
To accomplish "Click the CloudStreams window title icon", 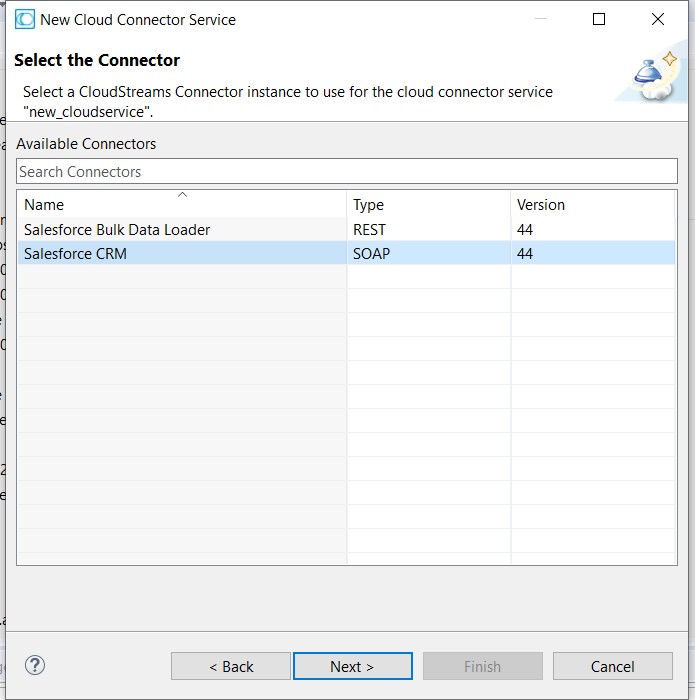I will pos(25,20).
